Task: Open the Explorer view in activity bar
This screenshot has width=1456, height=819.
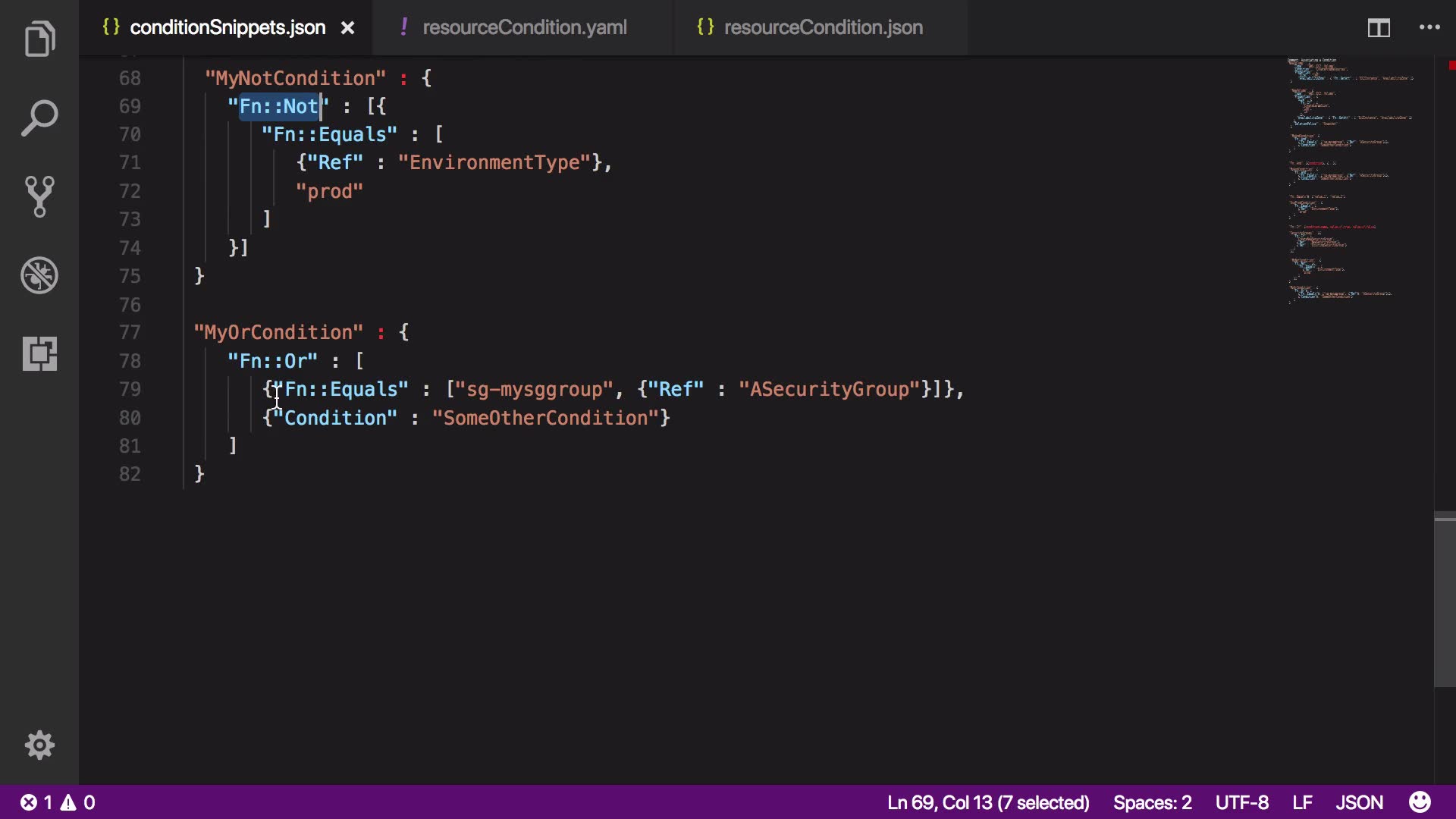Action: [x=39, y=39]
